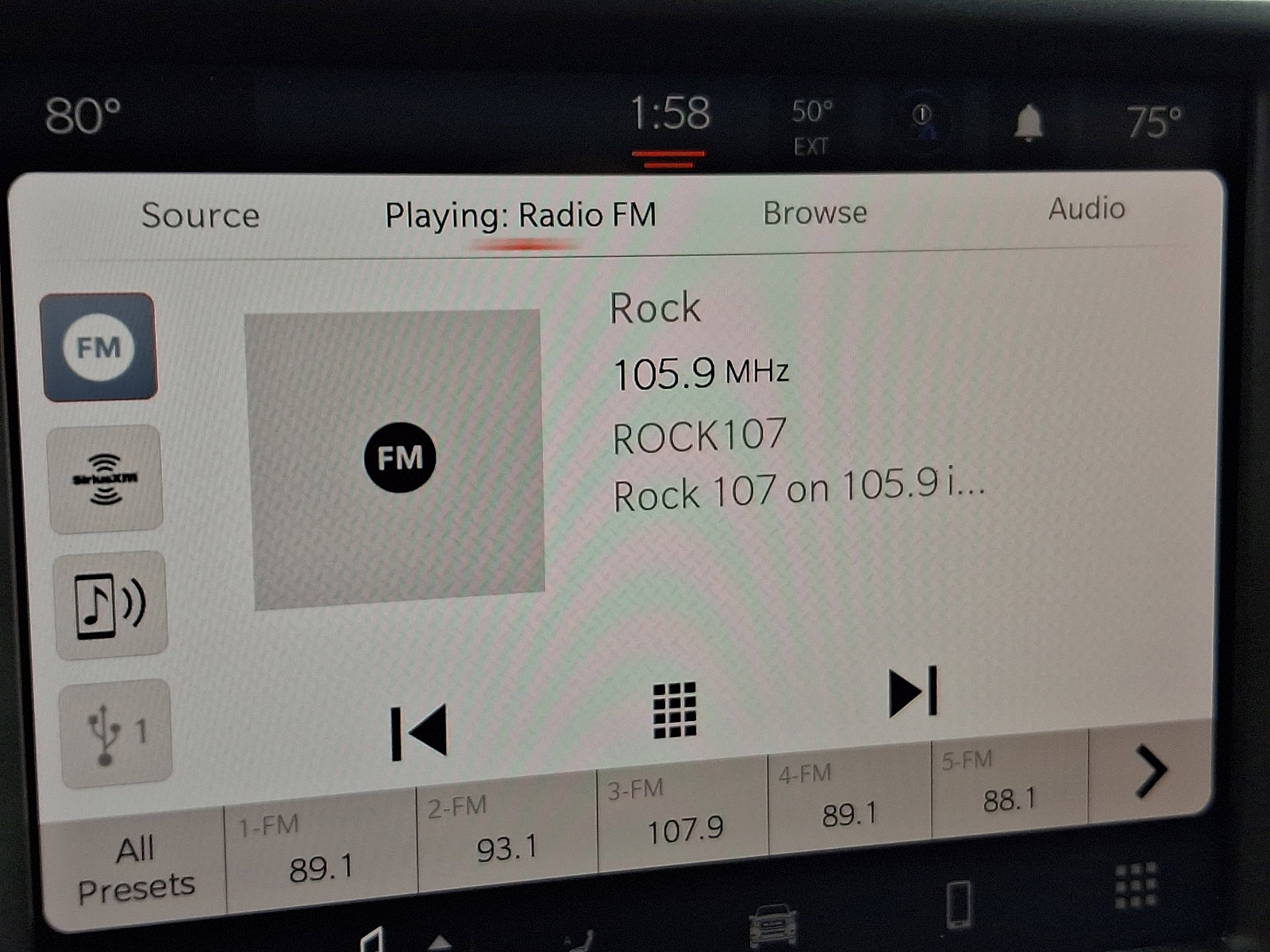Select the media streaming audio source icon
Viewport: 1270px width, 952px height.
[x=109, y=605]
